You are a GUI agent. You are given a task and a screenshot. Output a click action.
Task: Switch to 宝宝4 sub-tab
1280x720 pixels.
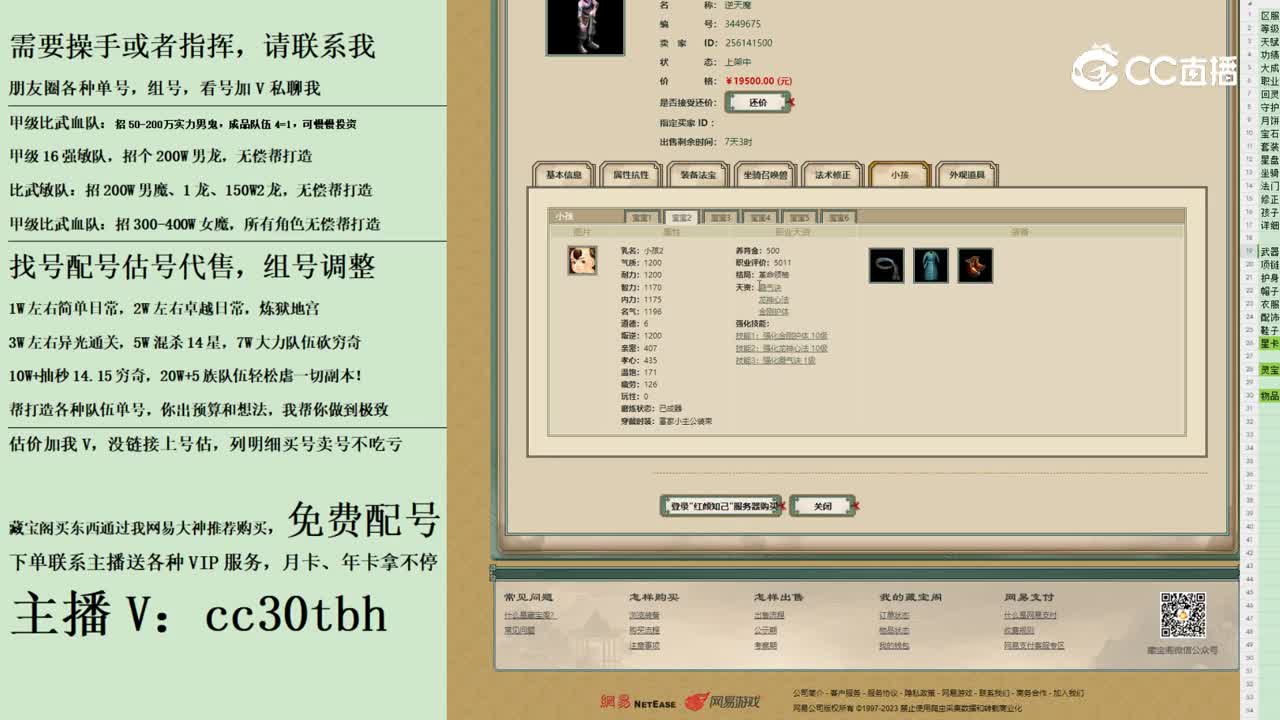[x=759, y=217]
